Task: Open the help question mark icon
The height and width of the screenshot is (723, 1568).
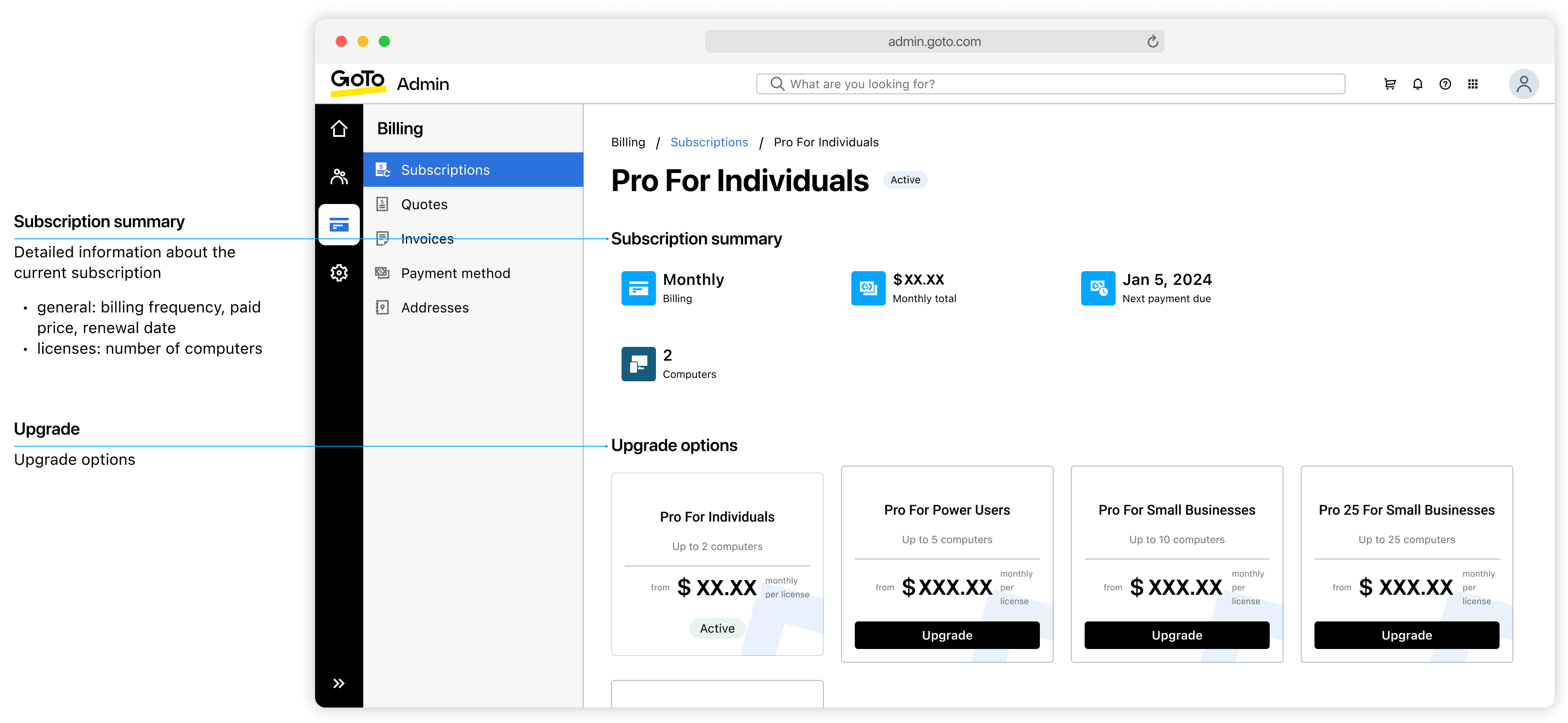Action: pyautogui.click(x=1445, y=84)
